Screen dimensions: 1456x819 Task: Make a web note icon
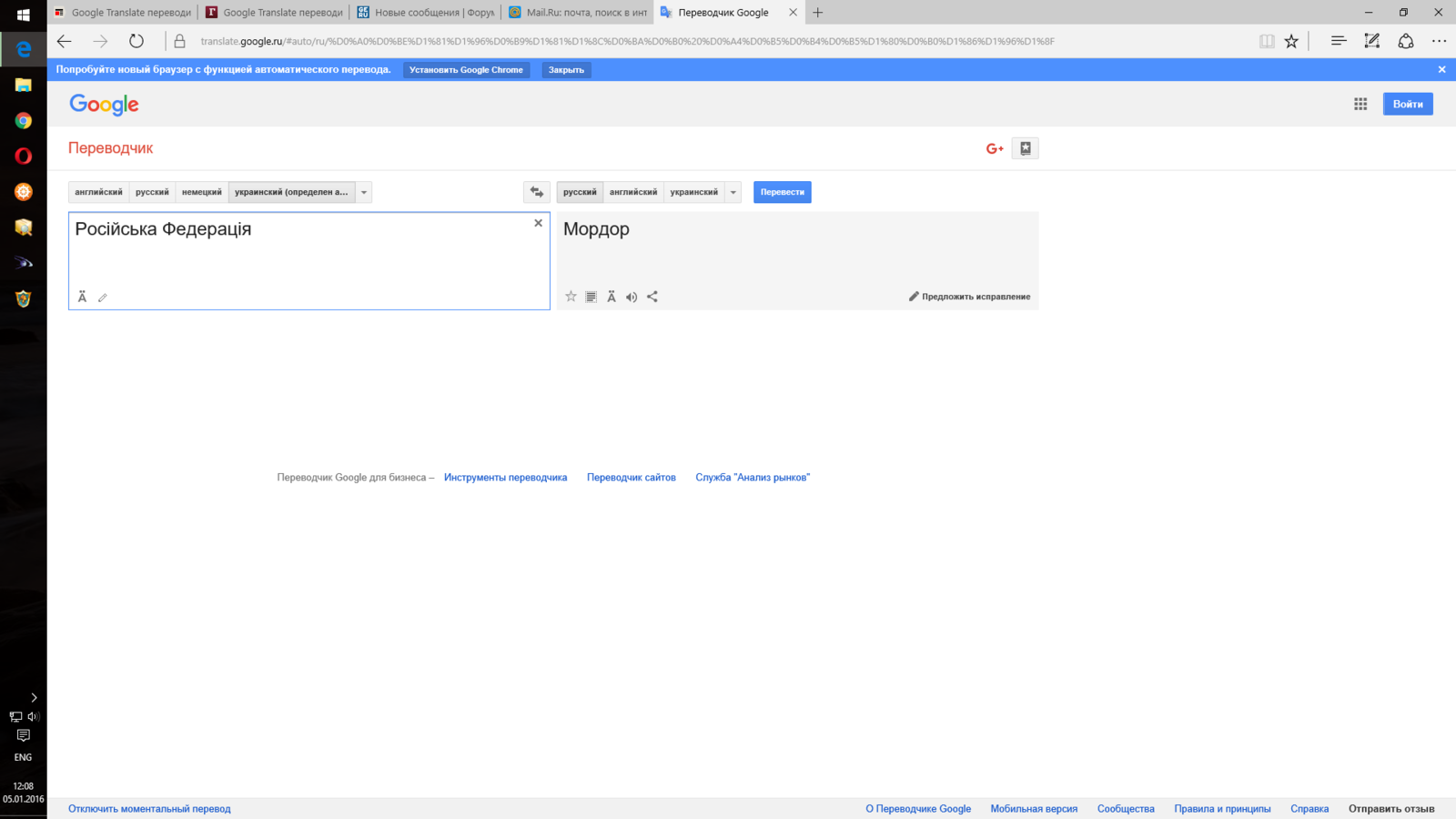coord(1372,41)
